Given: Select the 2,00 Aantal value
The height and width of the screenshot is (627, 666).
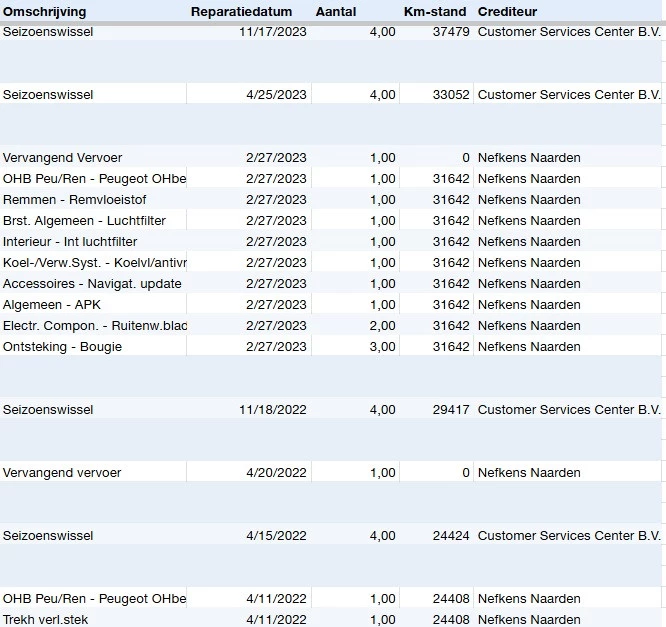Looking at the screenshot, I should [382, 326].
